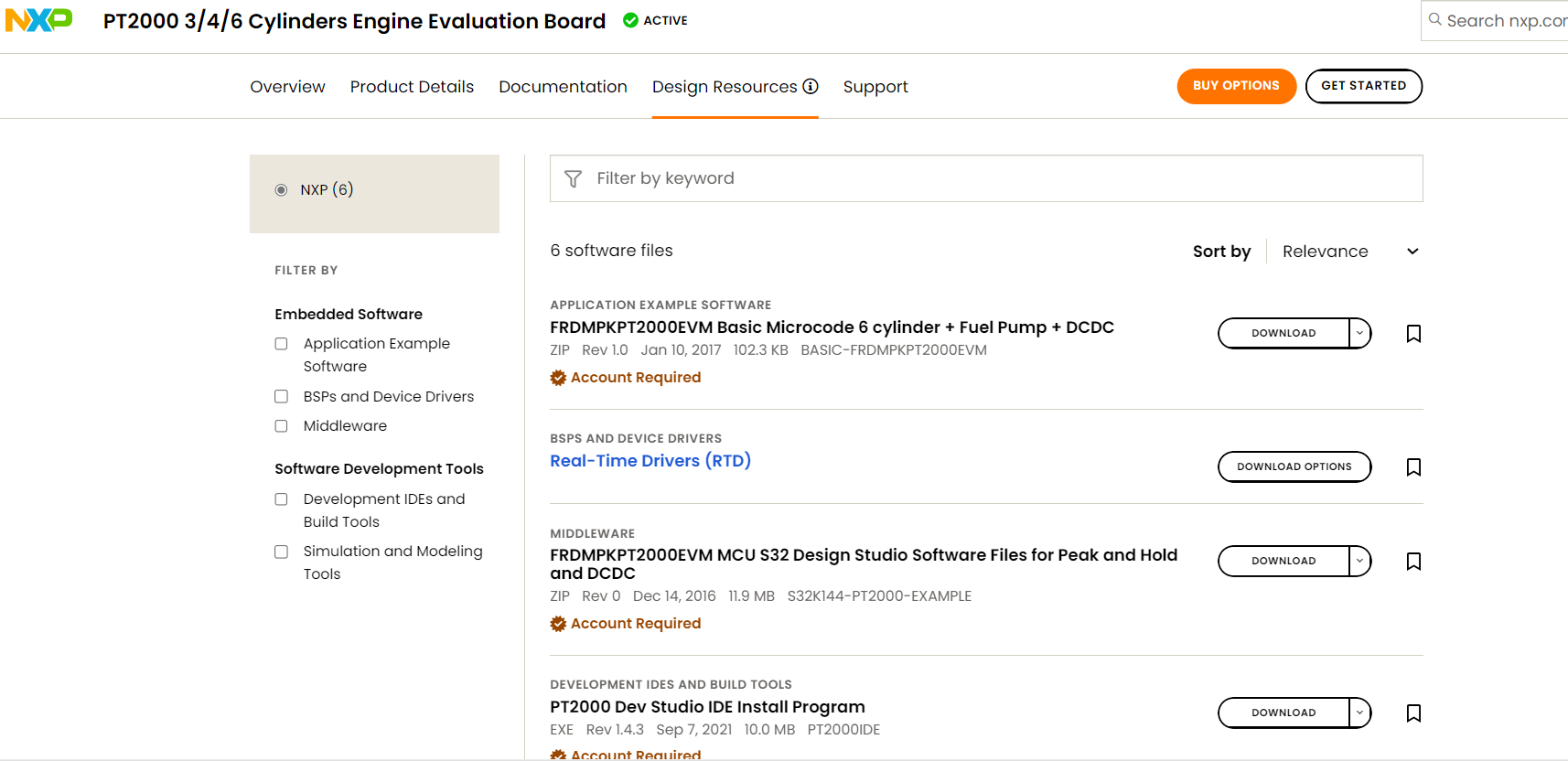The image size is (1568, 761).
Task: Check the BSPs and Device Drivers filter
Action: coord(282,397)
